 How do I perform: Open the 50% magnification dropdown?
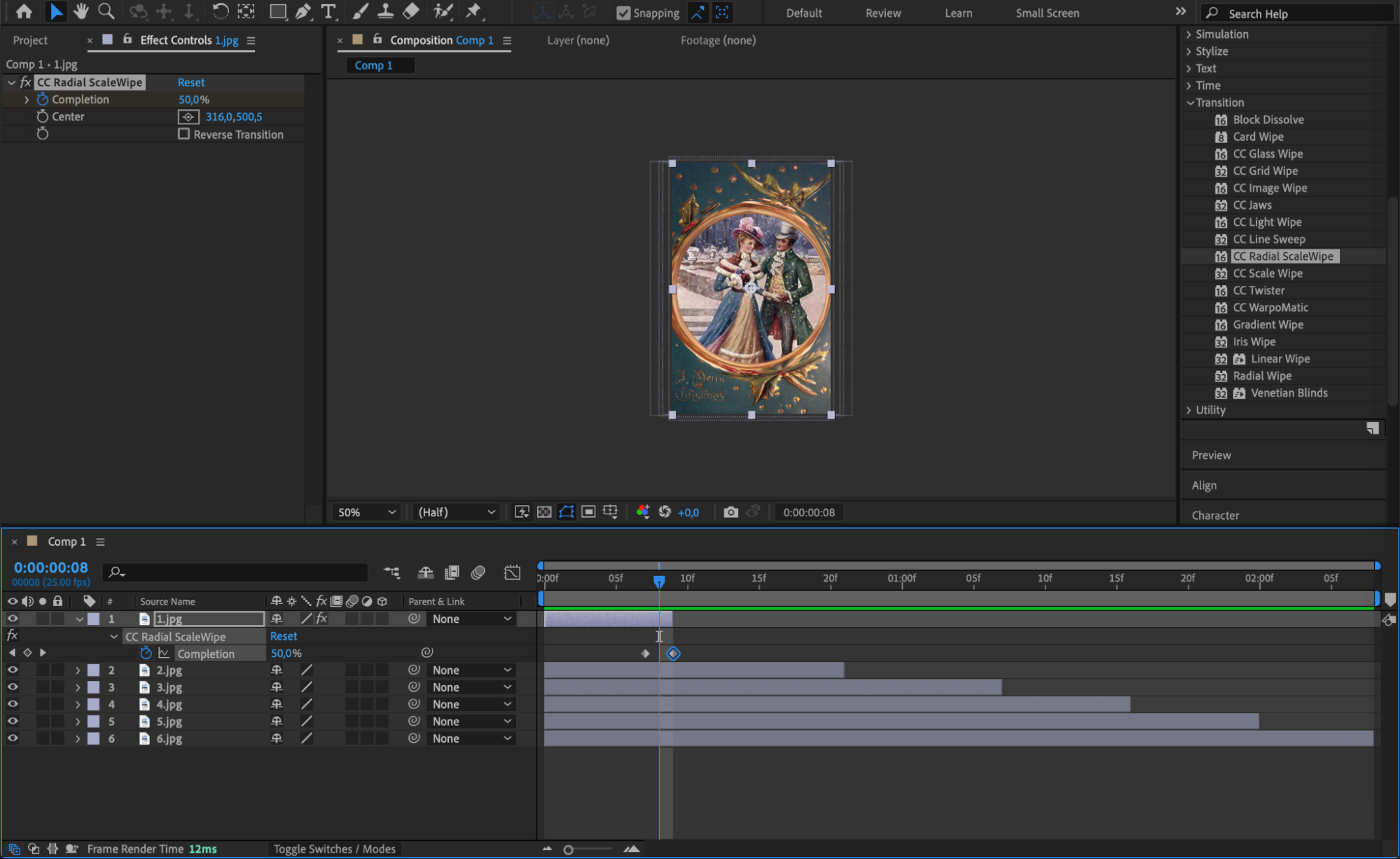point(366,512)
